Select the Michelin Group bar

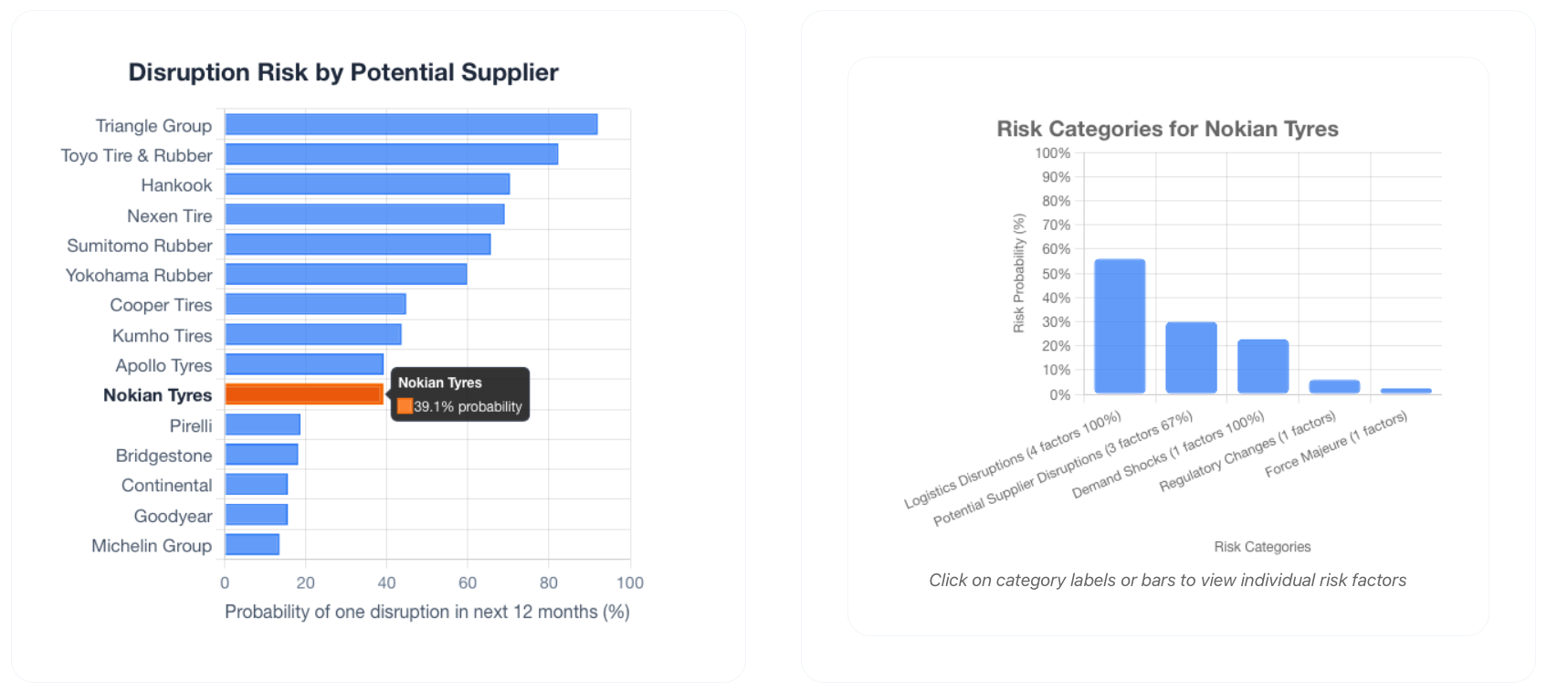pos(252,545)
